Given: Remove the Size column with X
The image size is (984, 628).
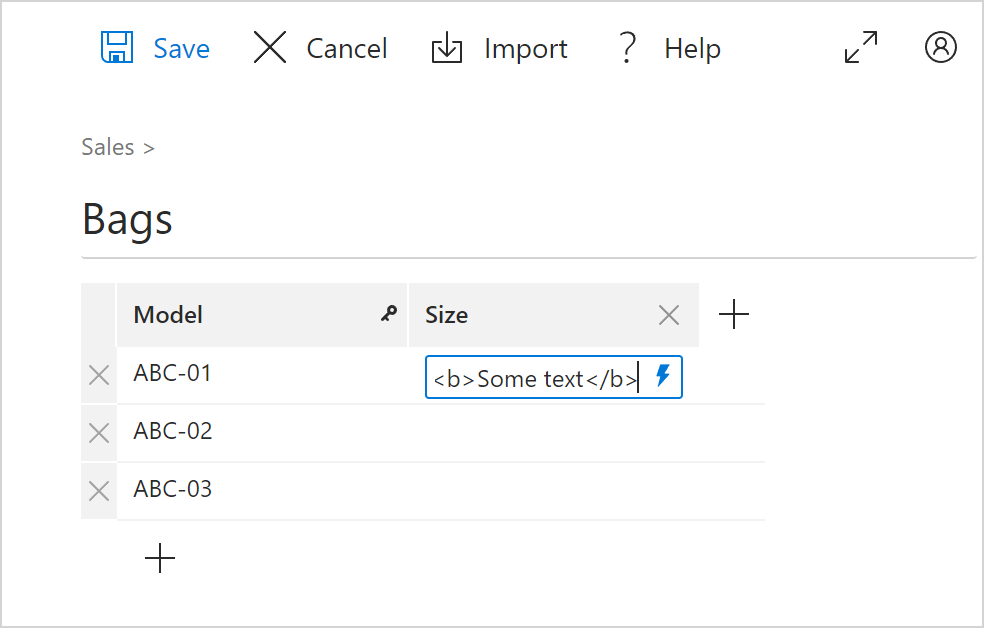Looking at the screenshot, I should (x=669, y=315).
